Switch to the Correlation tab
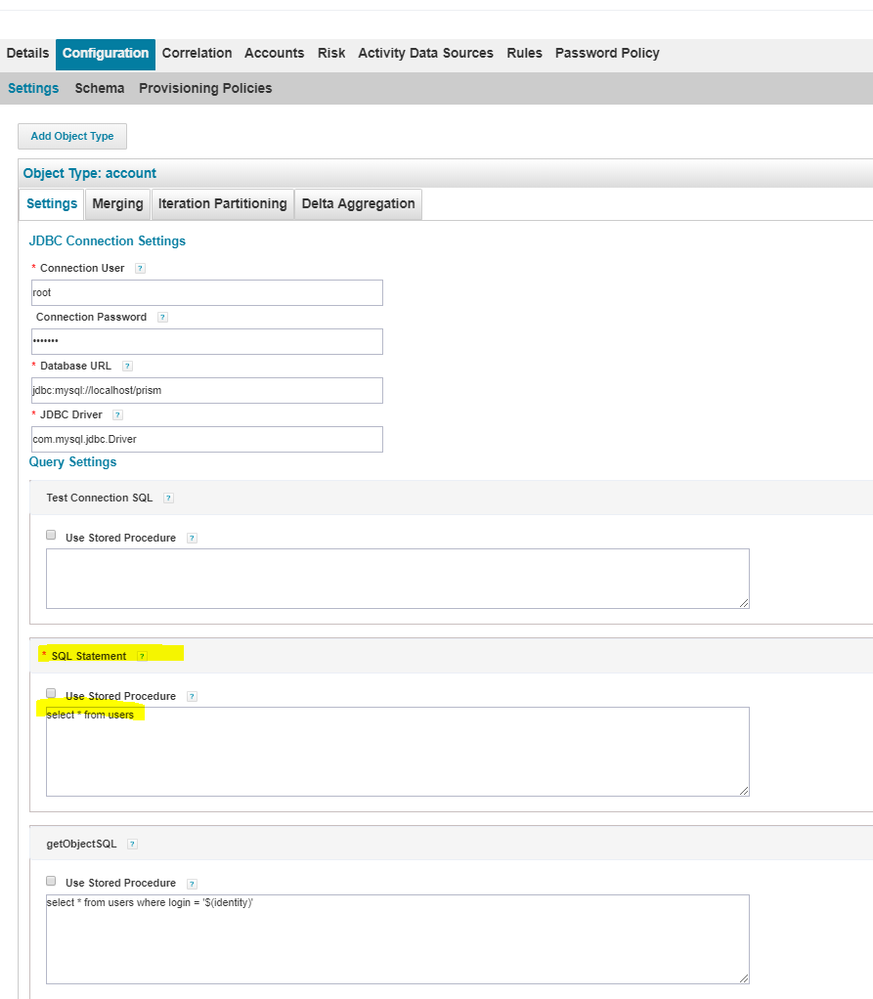 tap(197, 54)
